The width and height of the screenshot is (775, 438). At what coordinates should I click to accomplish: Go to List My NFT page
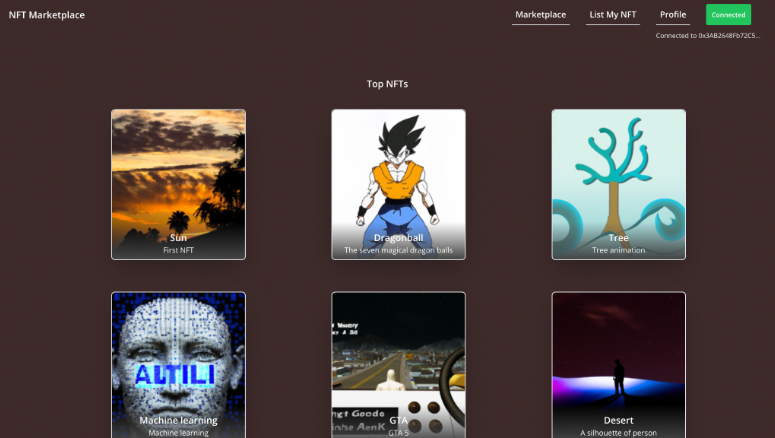click(x=612, y=15)
